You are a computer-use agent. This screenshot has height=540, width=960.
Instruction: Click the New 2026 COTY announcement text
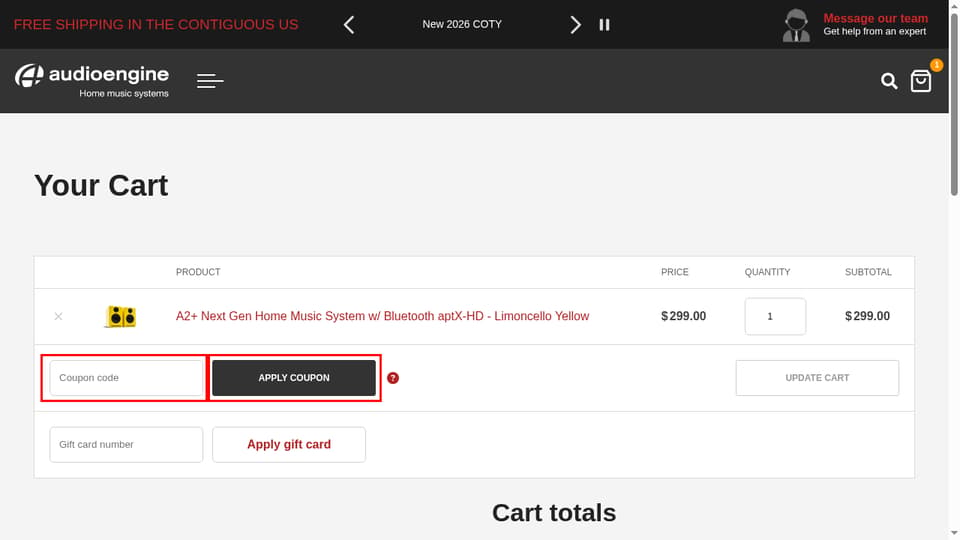pyautogui.click(x=462, y=24)
